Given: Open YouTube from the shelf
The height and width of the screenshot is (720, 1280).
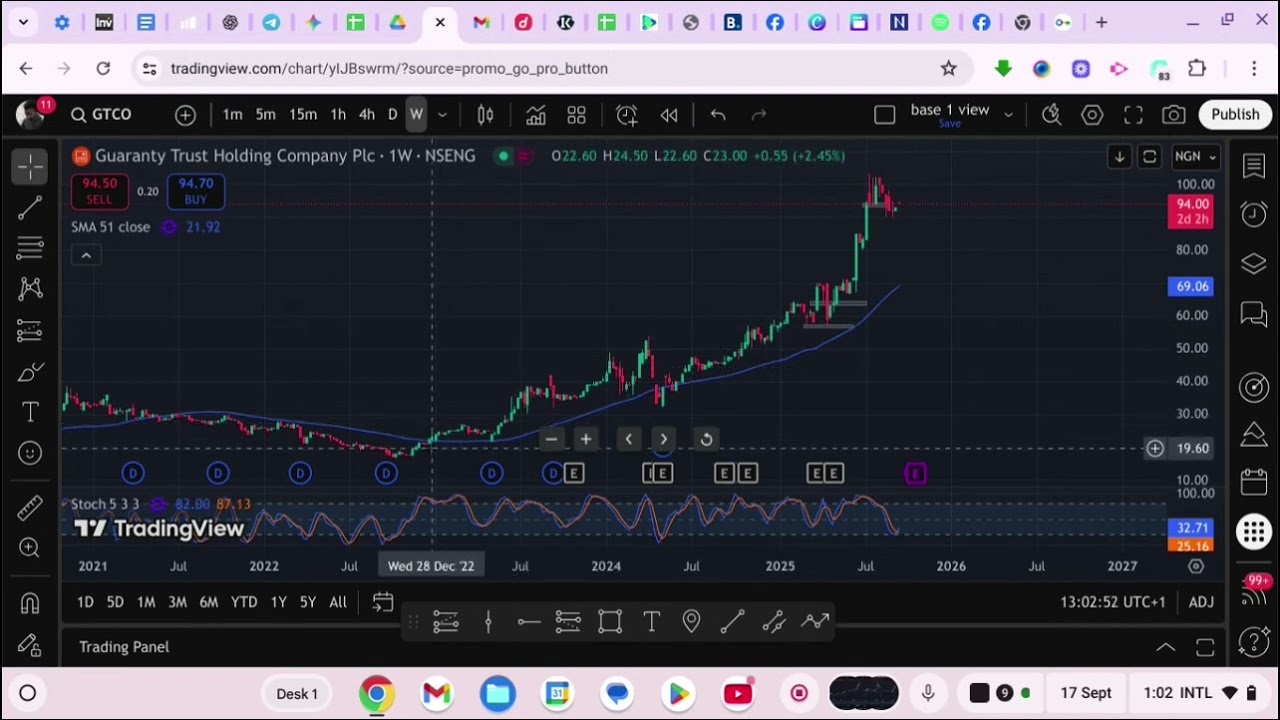Looking at the screenshot, I should (x=738, y=693).
